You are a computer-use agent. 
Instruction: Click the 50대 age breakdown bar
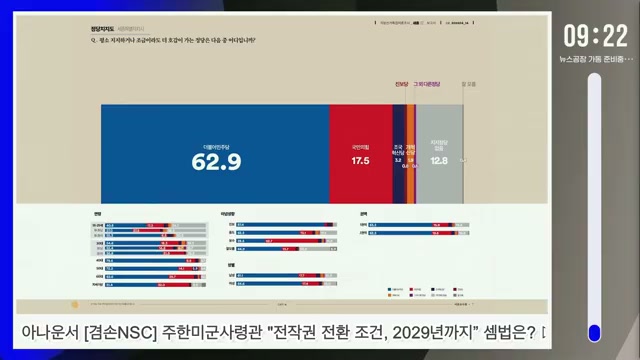156,269
